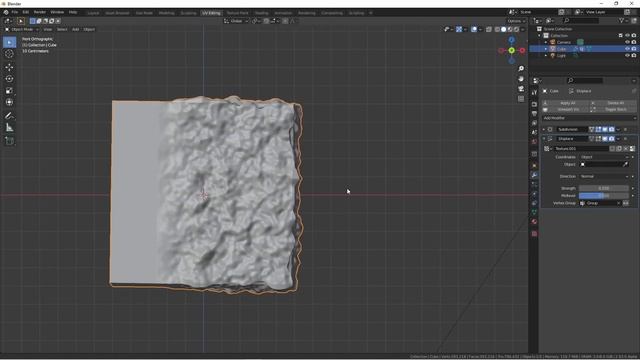Toggle Subdivision modifier render display

coord(611,129)
